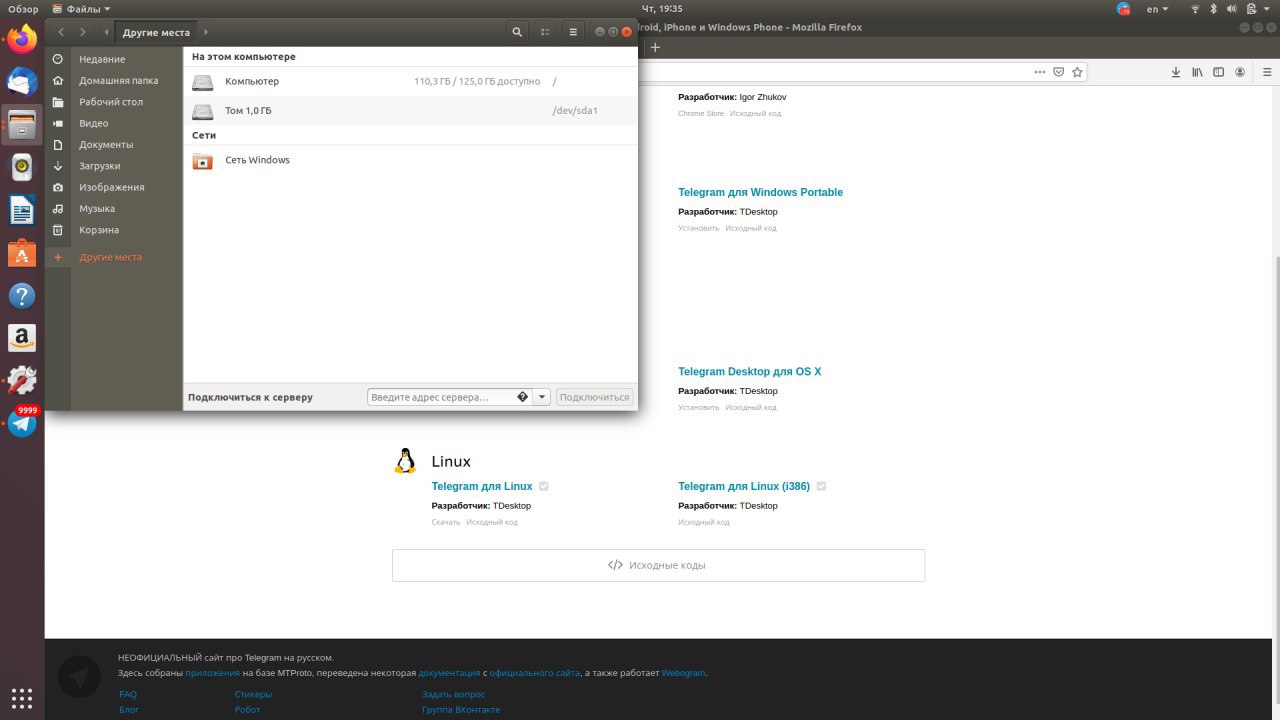Open Firefox account icon
1280x720 pixels.
1240,72
